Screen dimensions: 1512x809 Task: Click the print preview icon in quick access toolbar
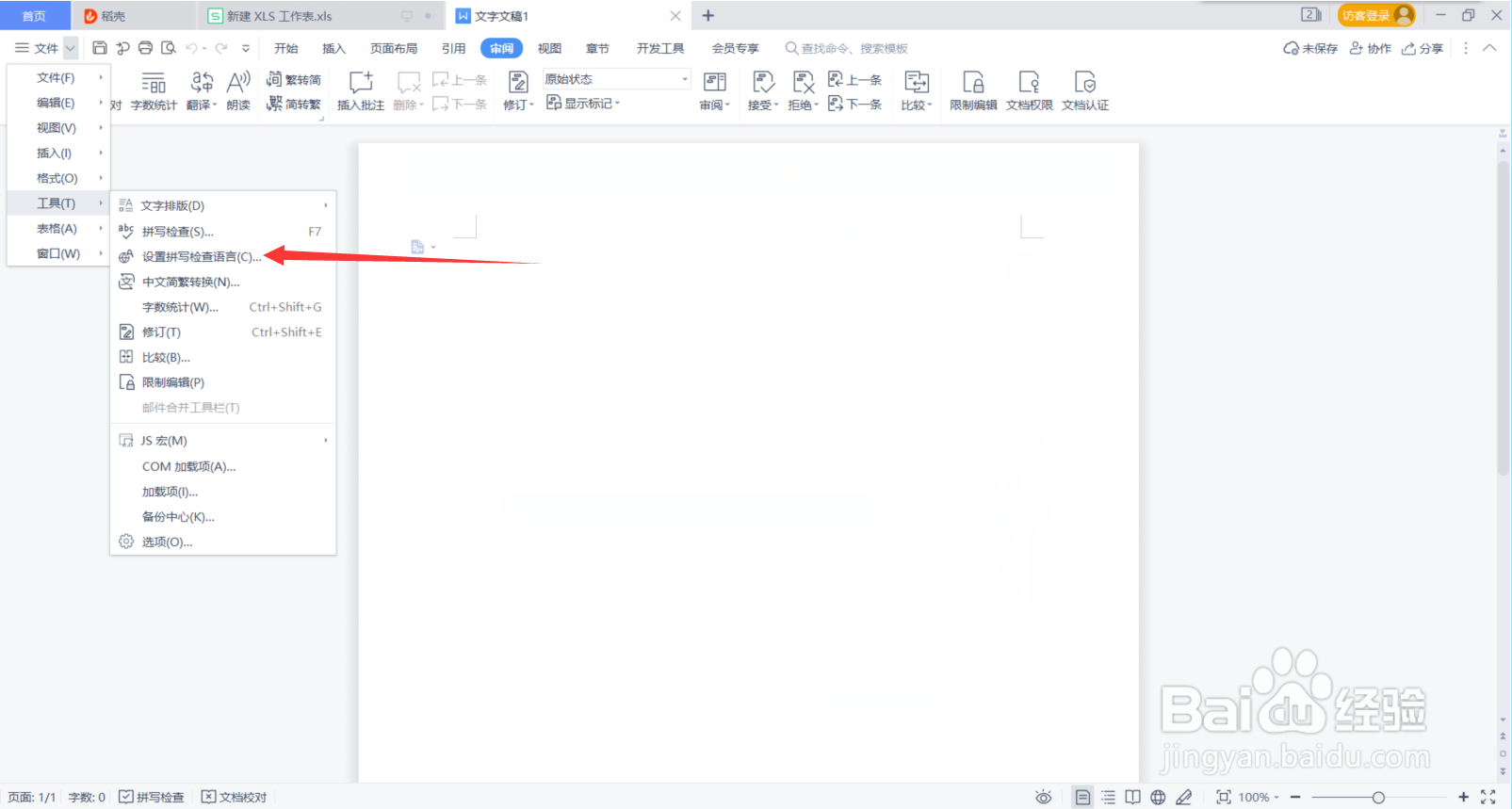tap(169, 48)
